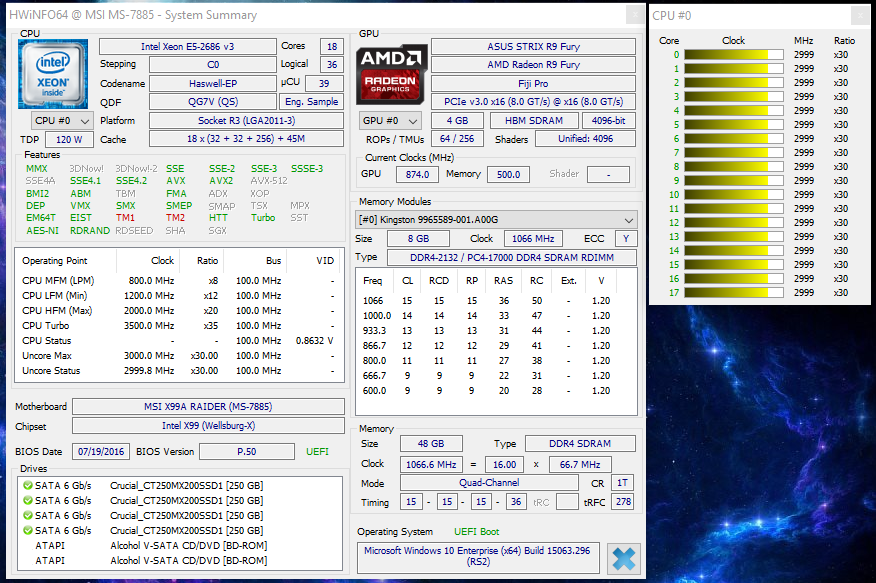The image size is (876, 583).
Task: Click the ROPs / TMUs 64 / 256 field
Action: click(457, 138)
